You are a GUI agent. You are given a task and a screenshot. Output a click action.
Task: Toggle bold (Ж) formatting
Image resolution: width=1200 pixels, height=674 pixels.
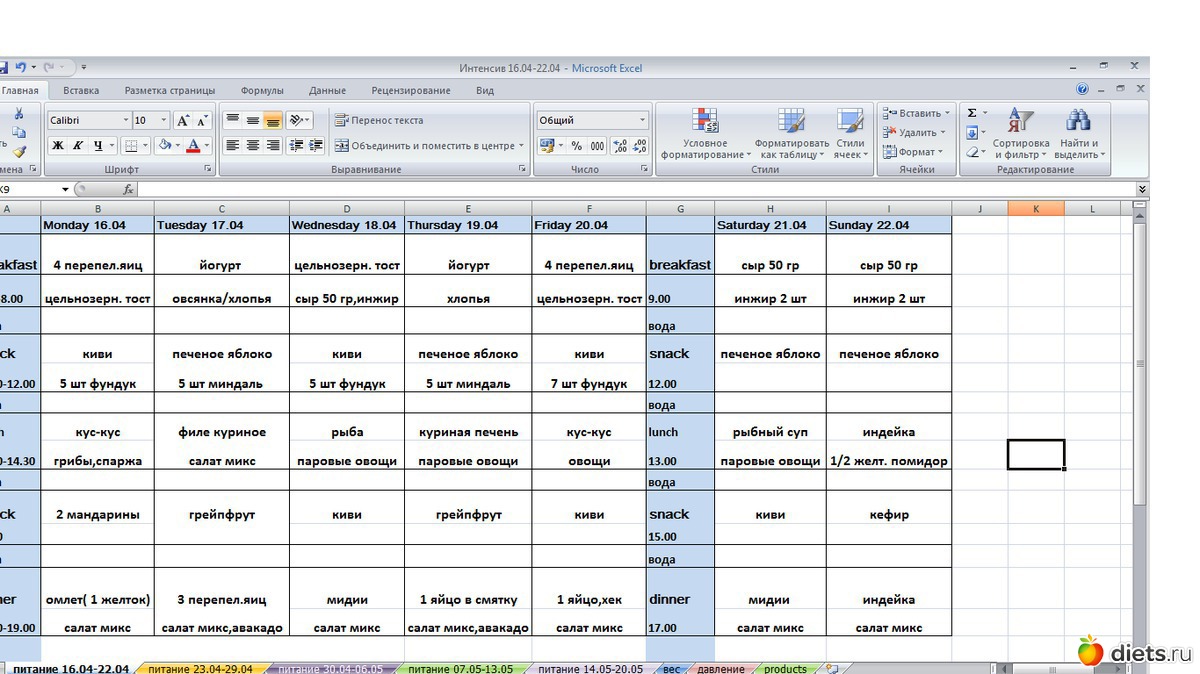pyautogui.click(x=58, y=146)
